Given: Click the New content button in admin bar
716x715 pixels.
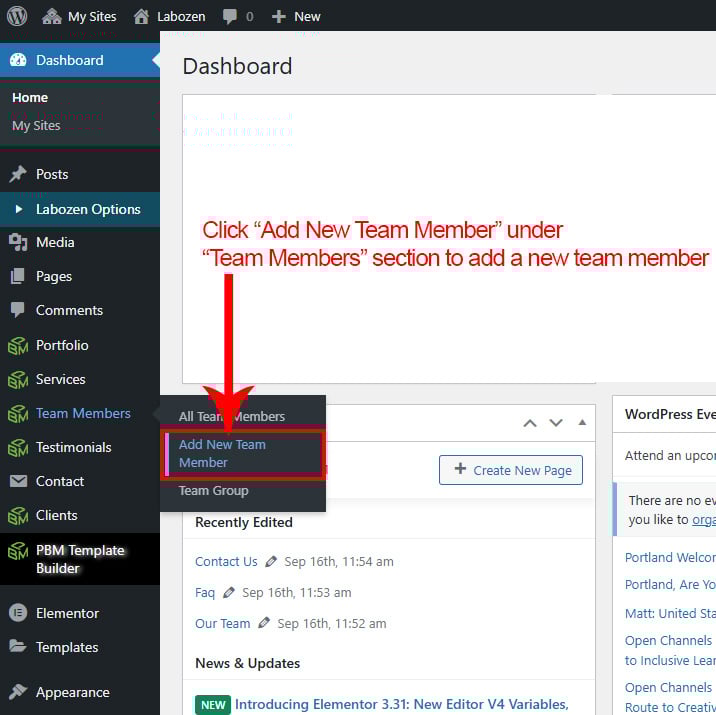Looking at the screenshot, I should (x=296, y=16).
